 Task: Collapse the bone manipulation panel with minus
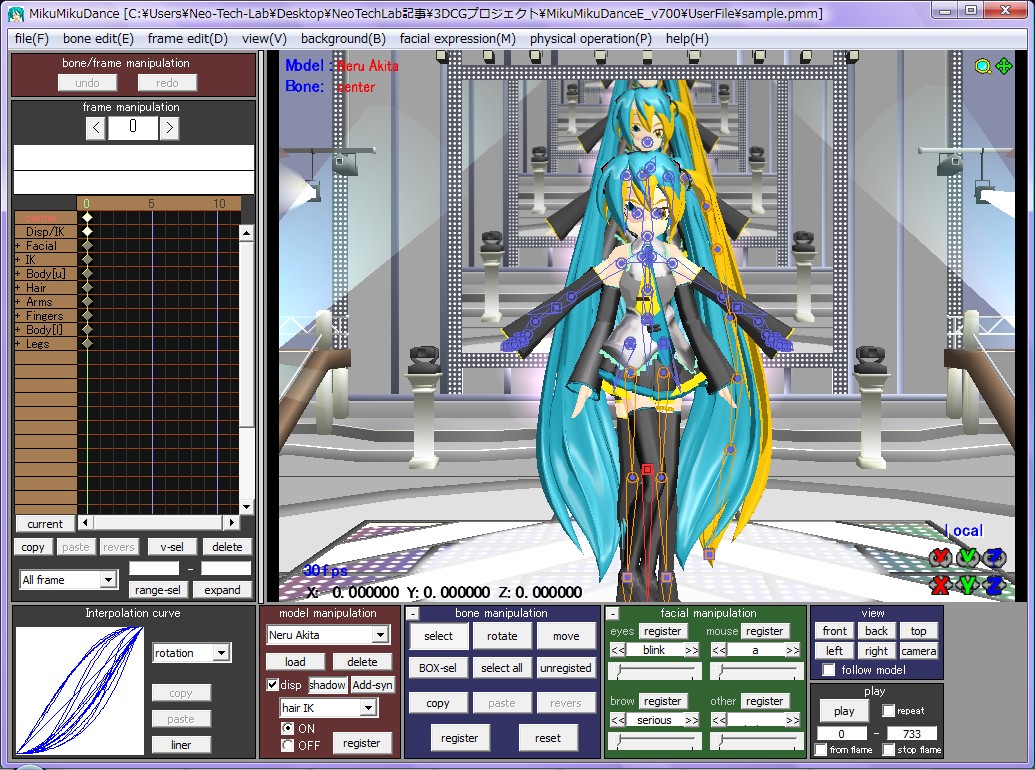click(x=413, y=614)
